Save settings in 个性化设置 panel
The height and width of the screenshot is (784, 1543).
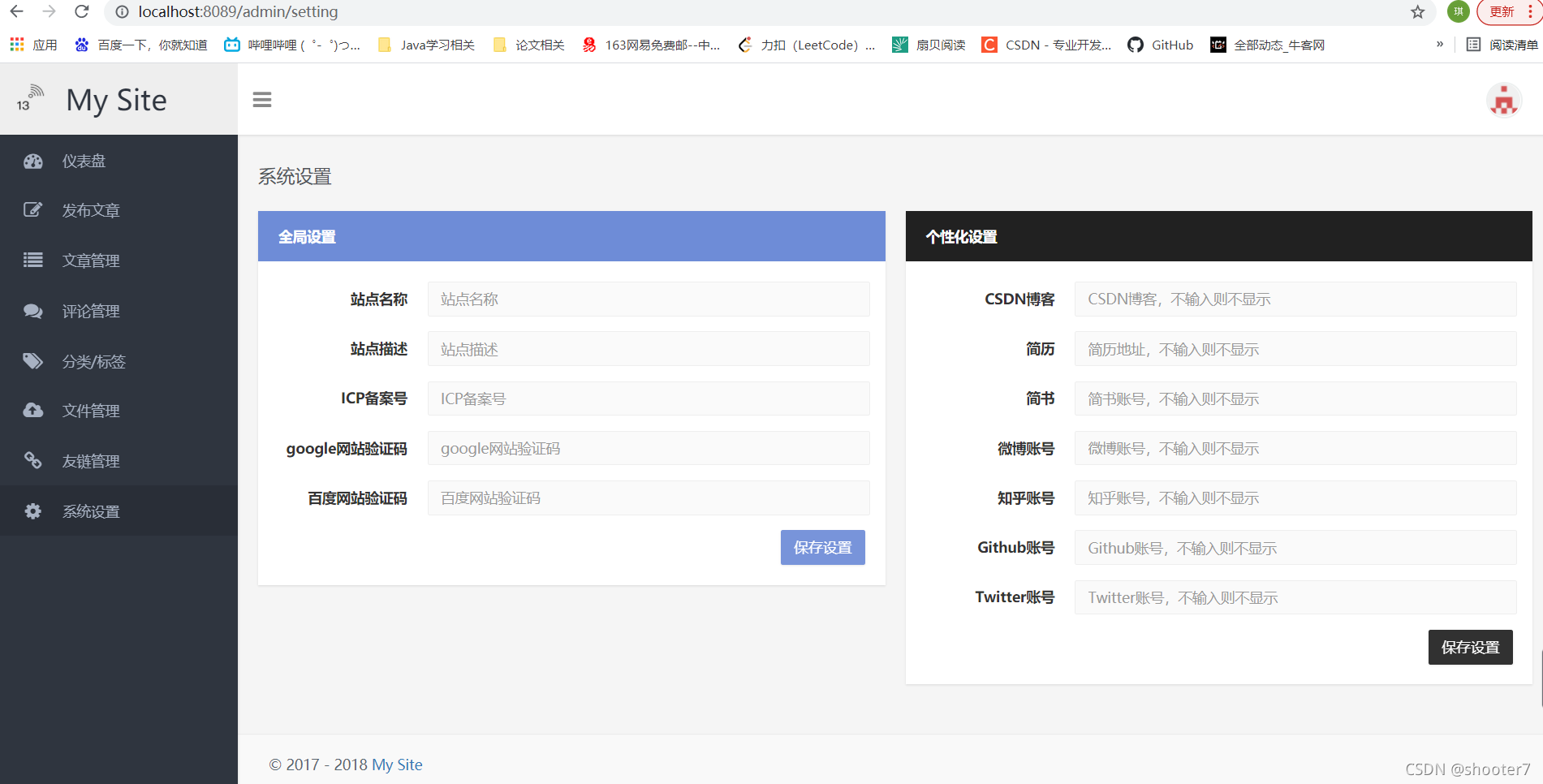1470,648
